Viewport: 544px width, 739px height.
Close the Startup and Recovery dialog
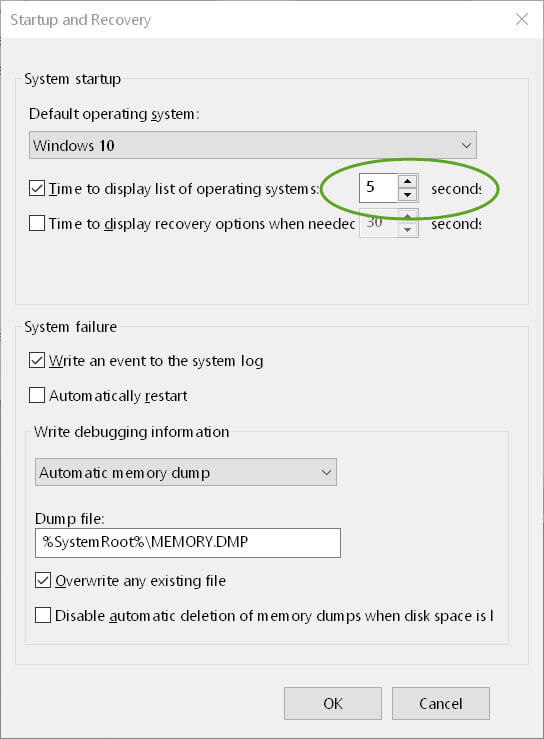point(522,19)
